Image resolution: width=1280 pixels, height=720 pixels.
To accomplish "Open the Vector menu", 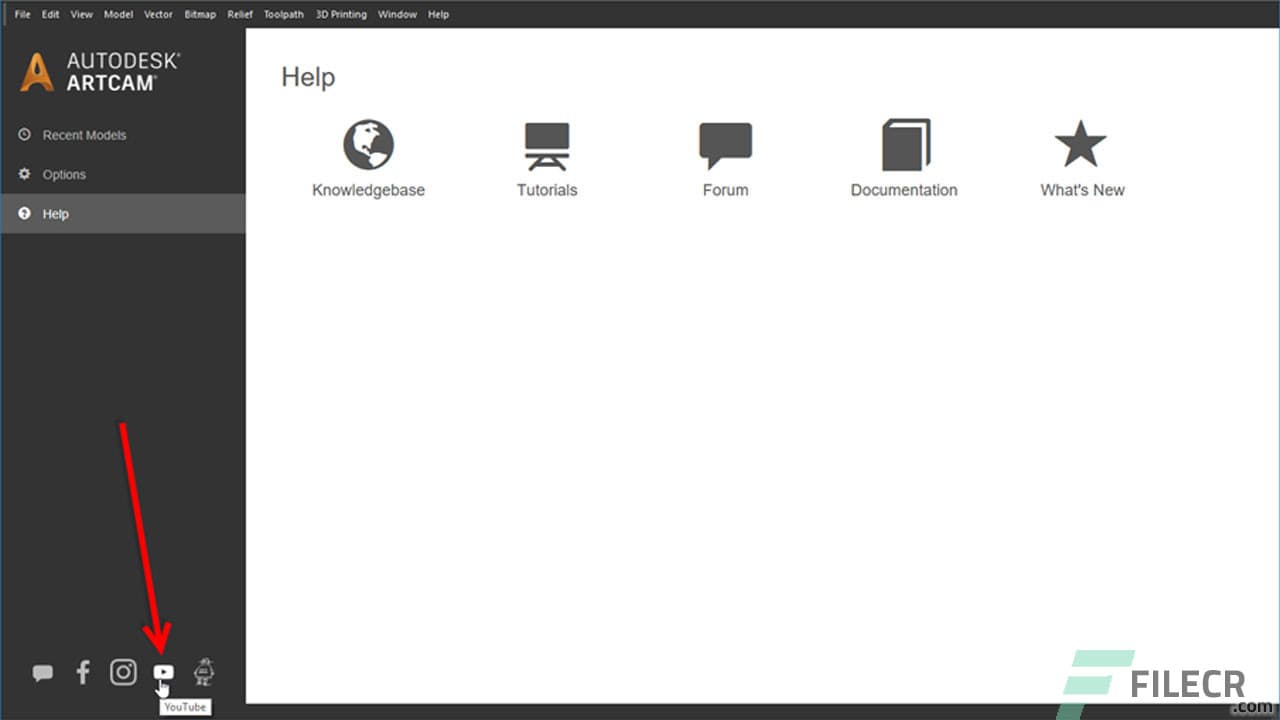I will tap(157, 14).
